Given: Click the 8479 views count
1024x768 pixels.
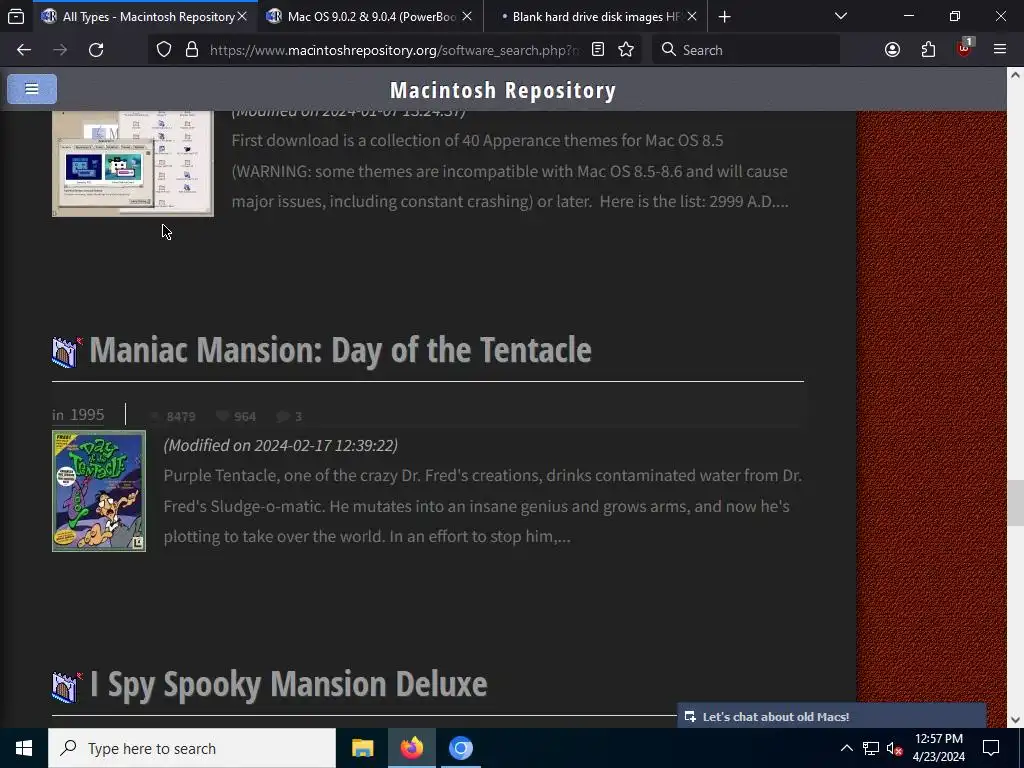Looking at the screenshot, I should click(x=173, y=417).
